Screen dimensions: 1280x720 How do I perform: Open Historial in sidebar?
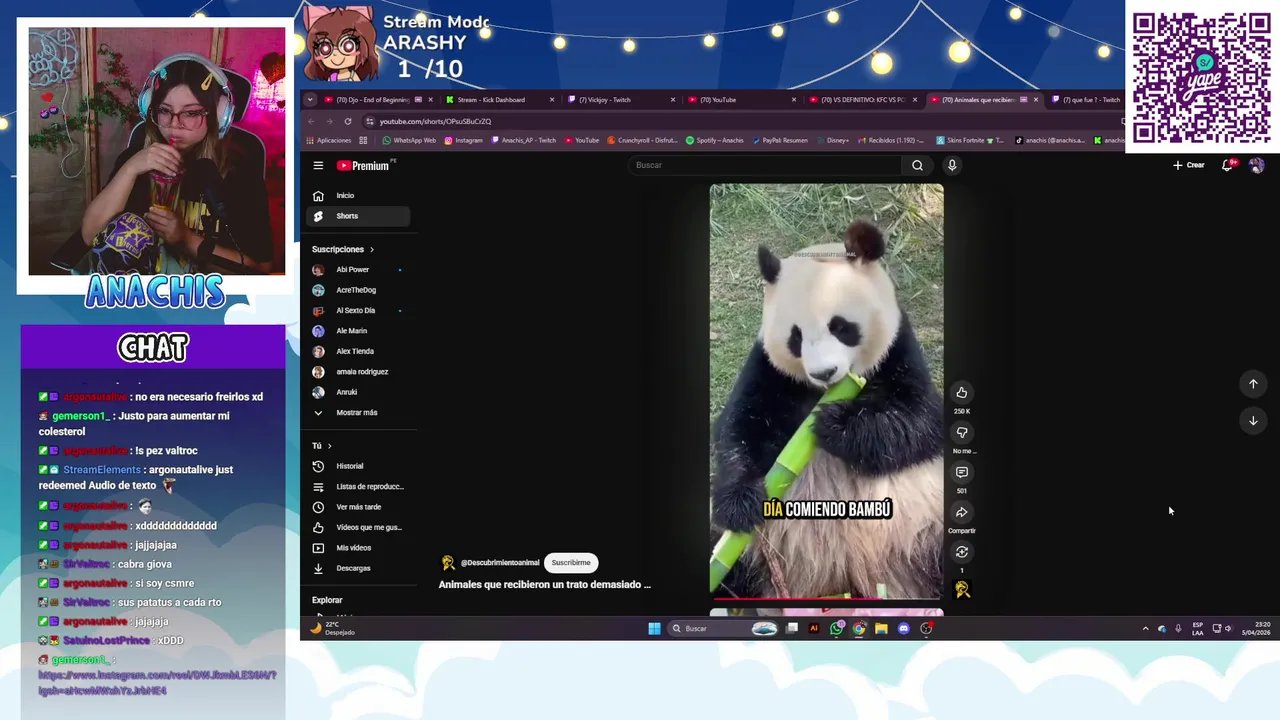pyautogui.click(x=358, y=466)
